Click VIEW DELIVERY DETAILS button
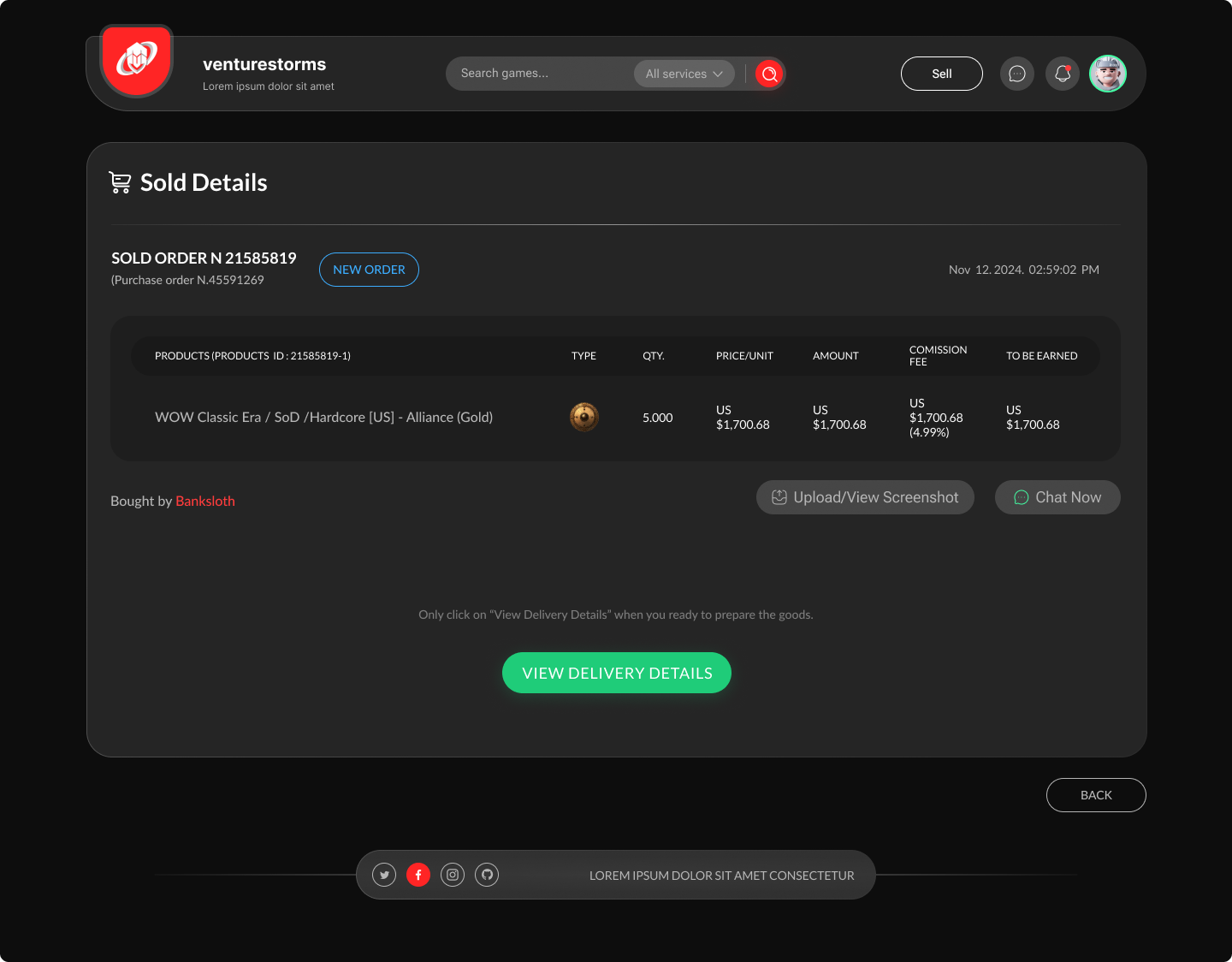The height and width of the screenshot is (962, 1232). [x=617, y=673]
